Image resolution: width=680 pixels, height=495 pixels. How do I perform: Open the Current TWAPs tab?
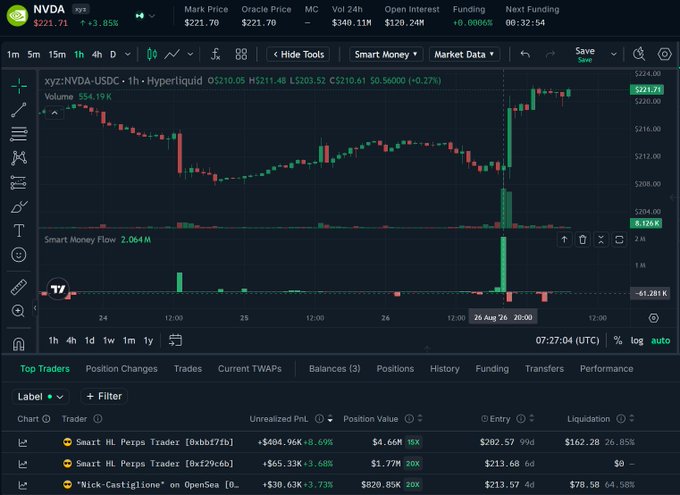pyautogui.click(x=250, y=369)
